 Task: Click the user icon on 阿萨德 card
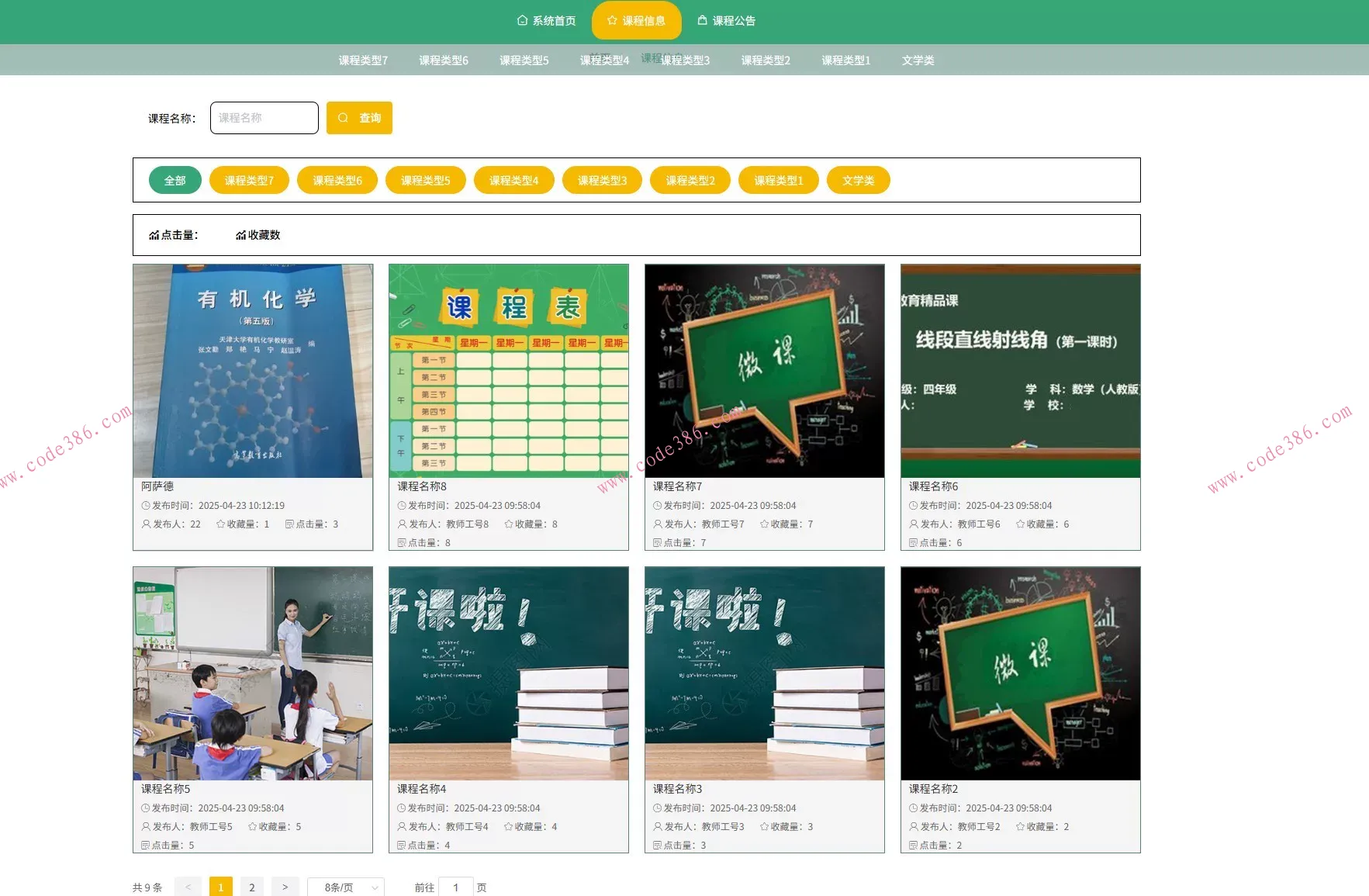pyautogui.click(x=146, y=524)
